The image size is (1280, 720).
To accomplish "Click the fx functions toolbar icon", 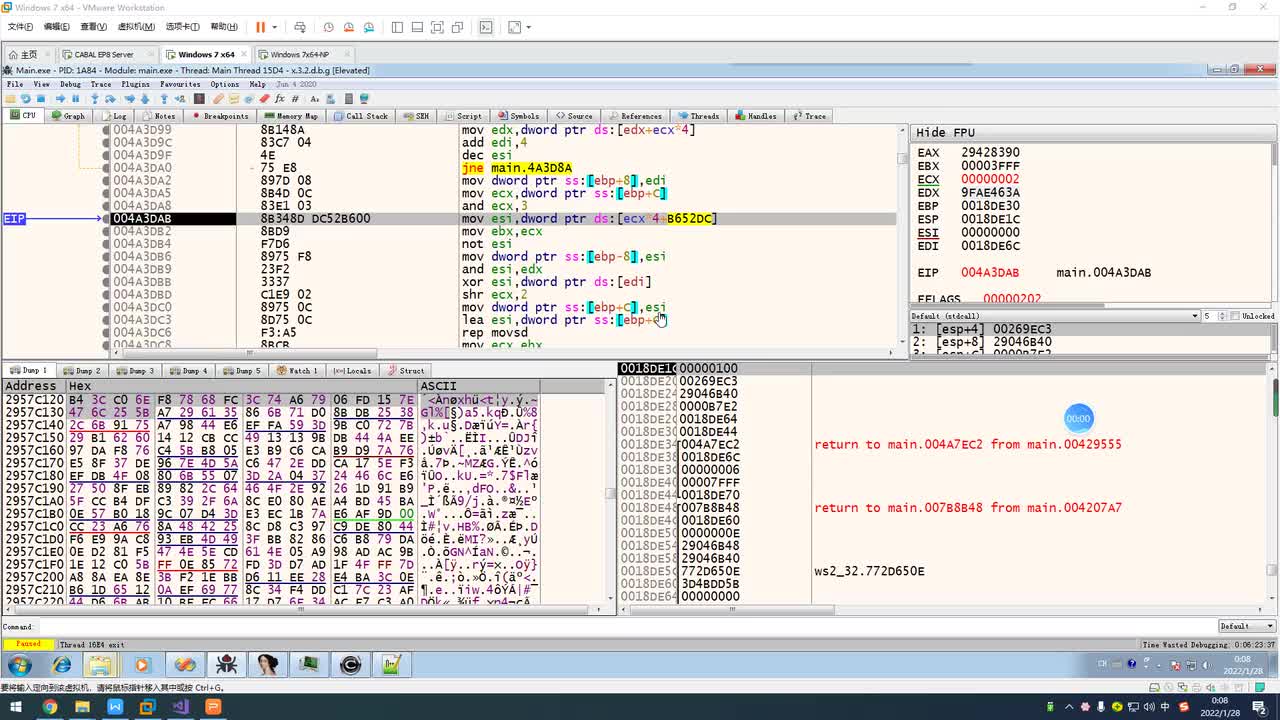I will [x=281, y=99].
